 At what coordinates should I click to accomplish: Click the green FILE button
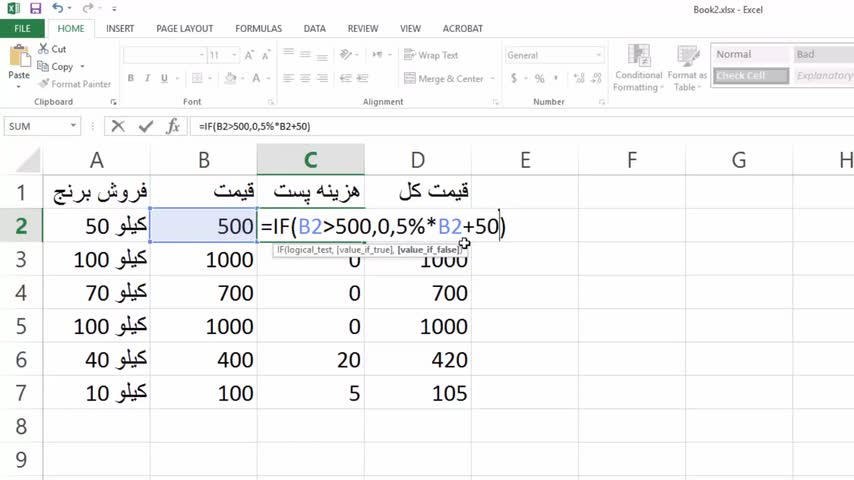21,29
